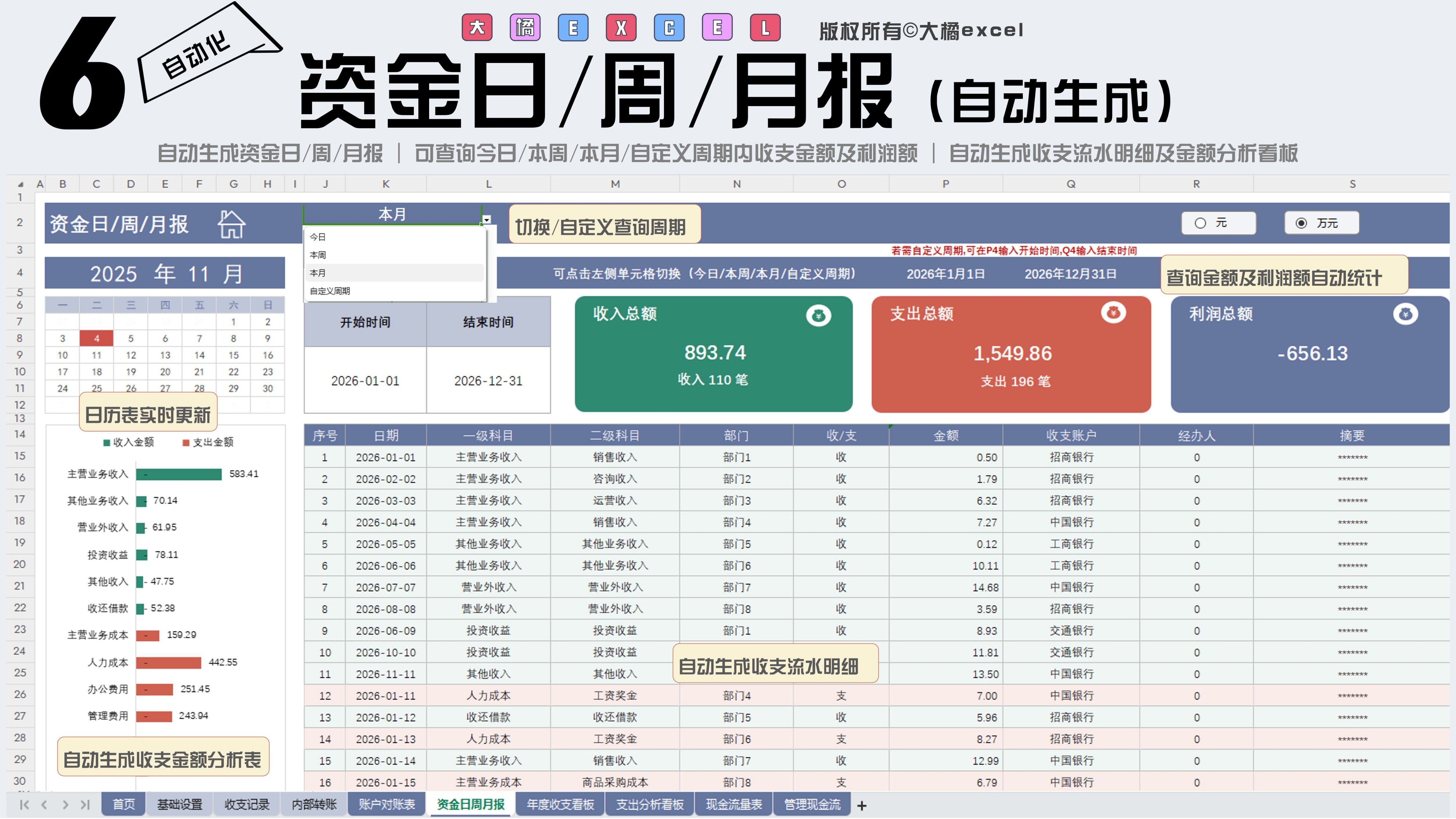Choose 今日 from the period dropdown list
This screenshot has width=1456, height=819.
(318, 237)
